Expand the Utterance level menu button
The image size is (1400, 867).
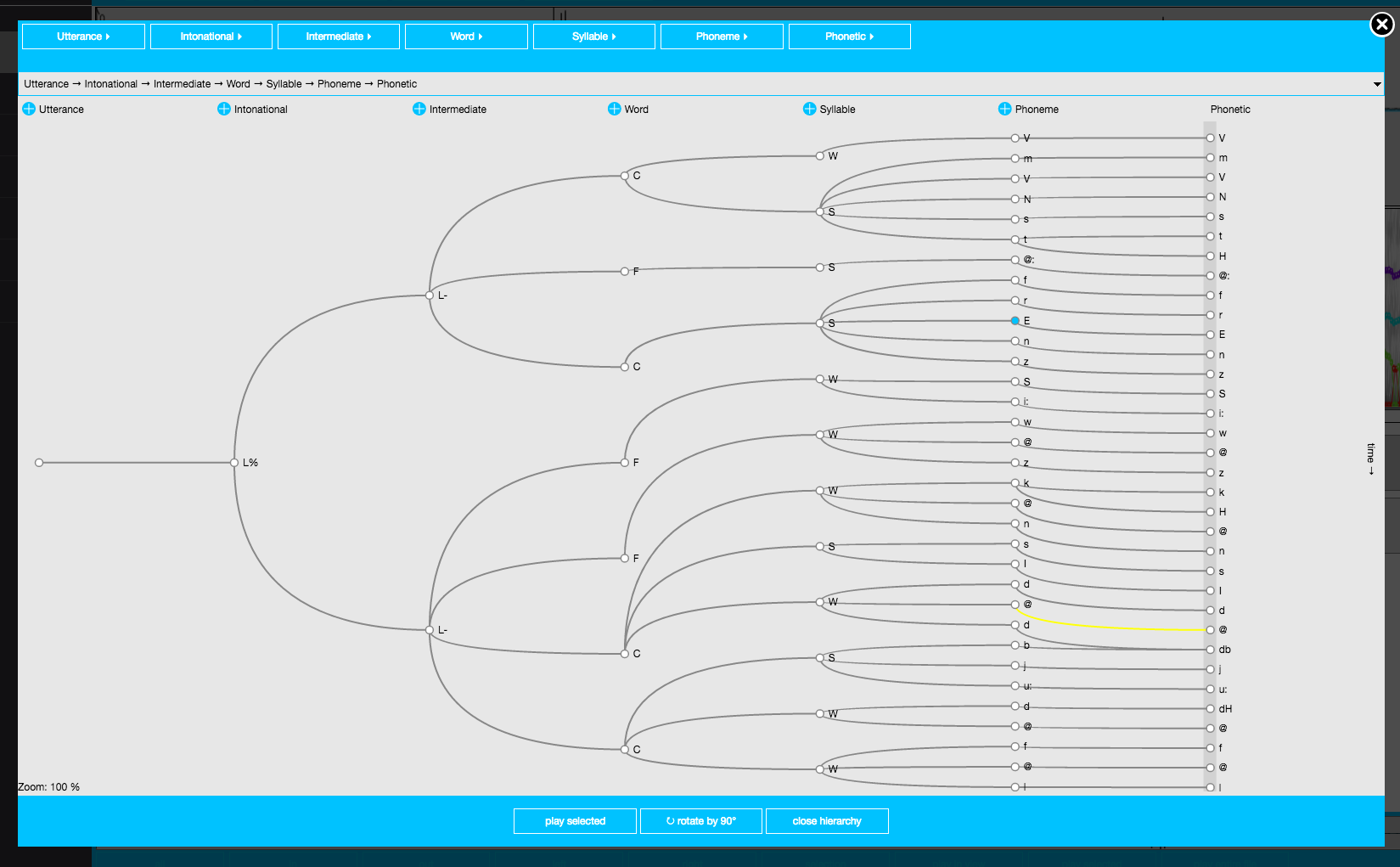[83, 37]
